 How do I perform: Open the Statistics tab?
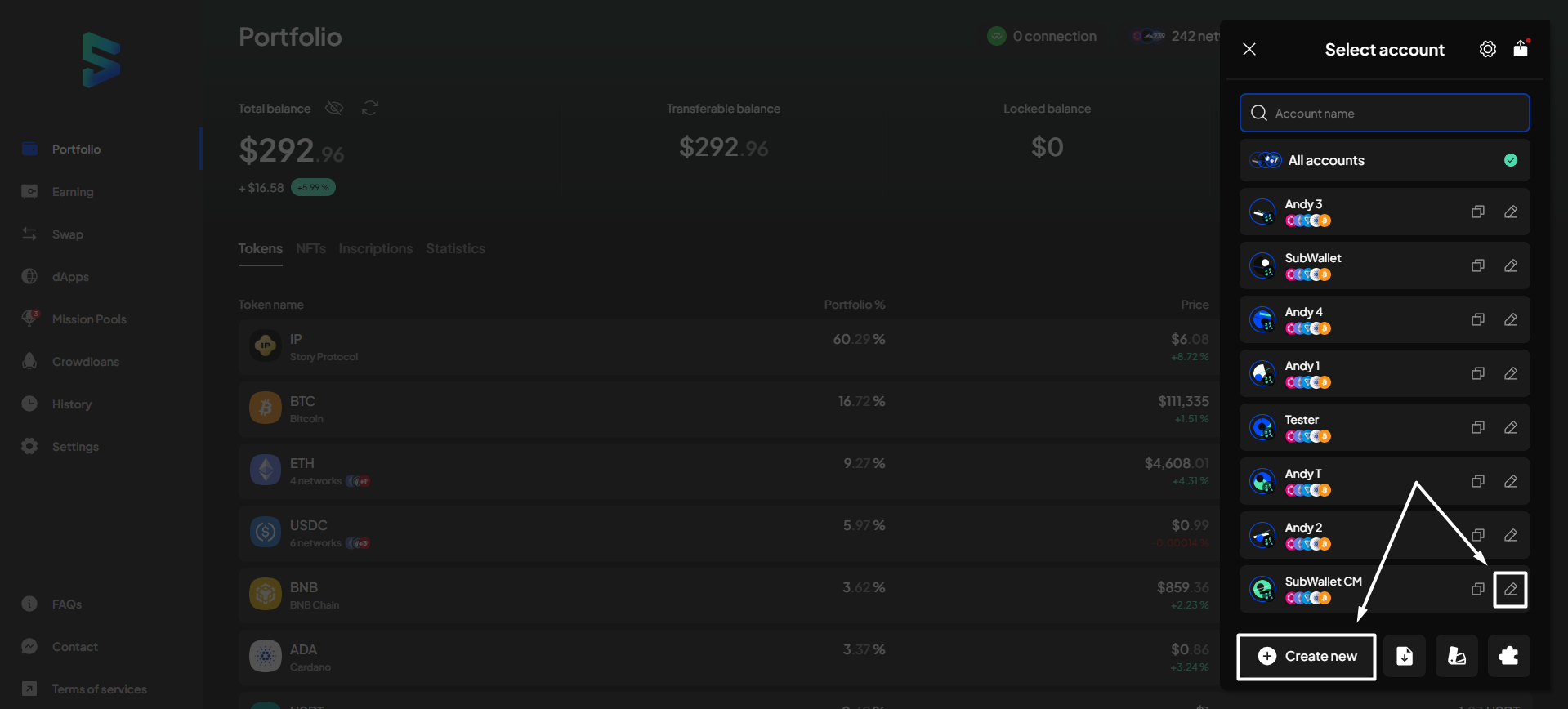tap(455, 248)
